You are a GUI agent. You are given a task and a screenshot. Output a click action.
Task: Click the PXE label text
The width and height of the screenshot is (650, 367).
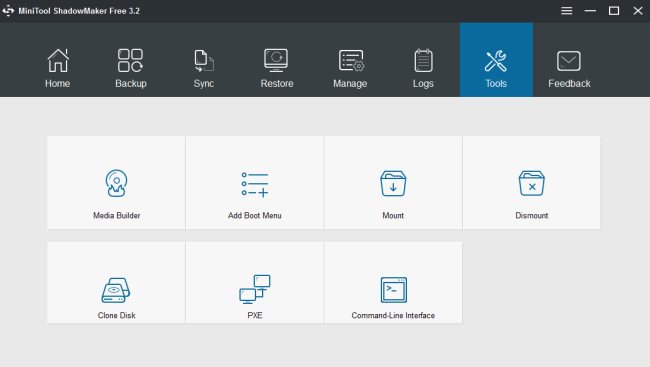point(255,315)
